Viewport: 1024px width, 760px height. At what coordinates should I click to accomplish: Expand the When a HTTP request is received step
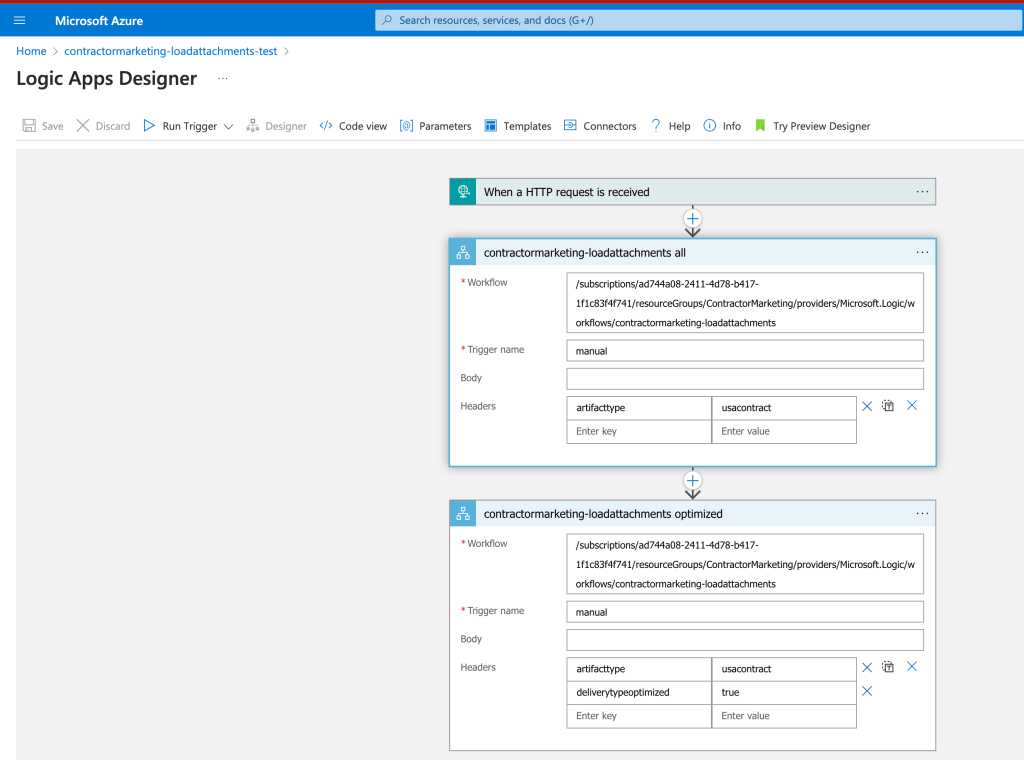(692, 192)
